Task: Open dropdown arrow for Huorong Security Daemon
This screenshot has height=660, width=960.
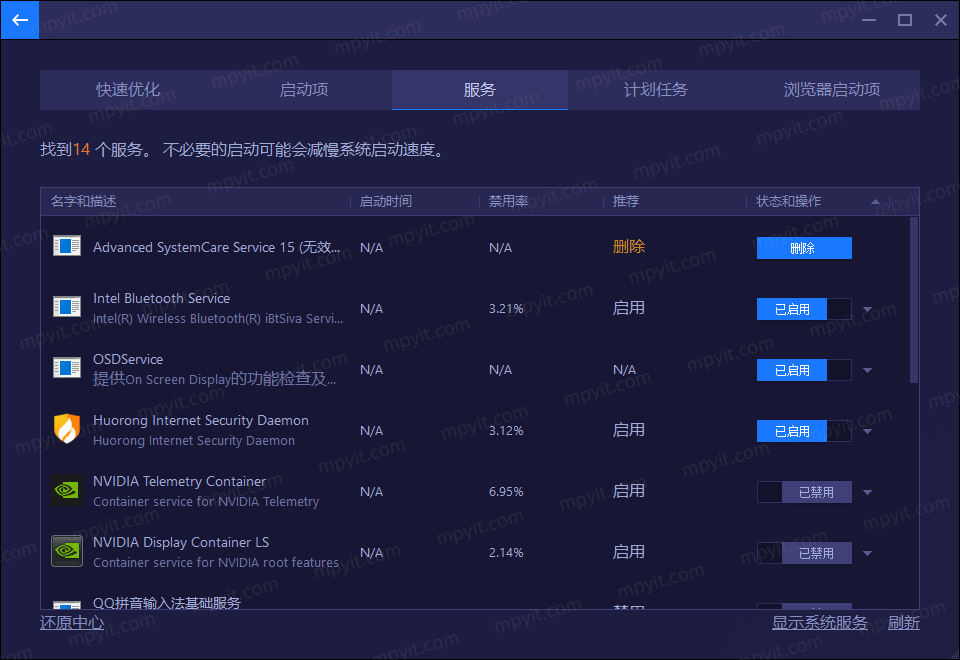Action: [868, 431]
